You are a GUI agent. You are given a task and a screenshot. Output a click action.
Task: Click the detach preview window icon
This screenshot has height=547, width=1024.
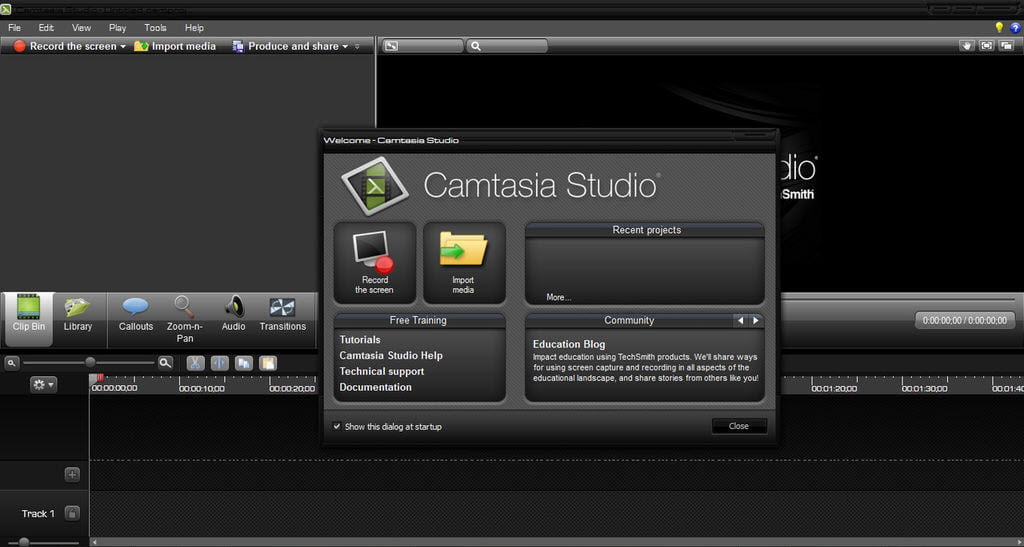(1006, 46)
